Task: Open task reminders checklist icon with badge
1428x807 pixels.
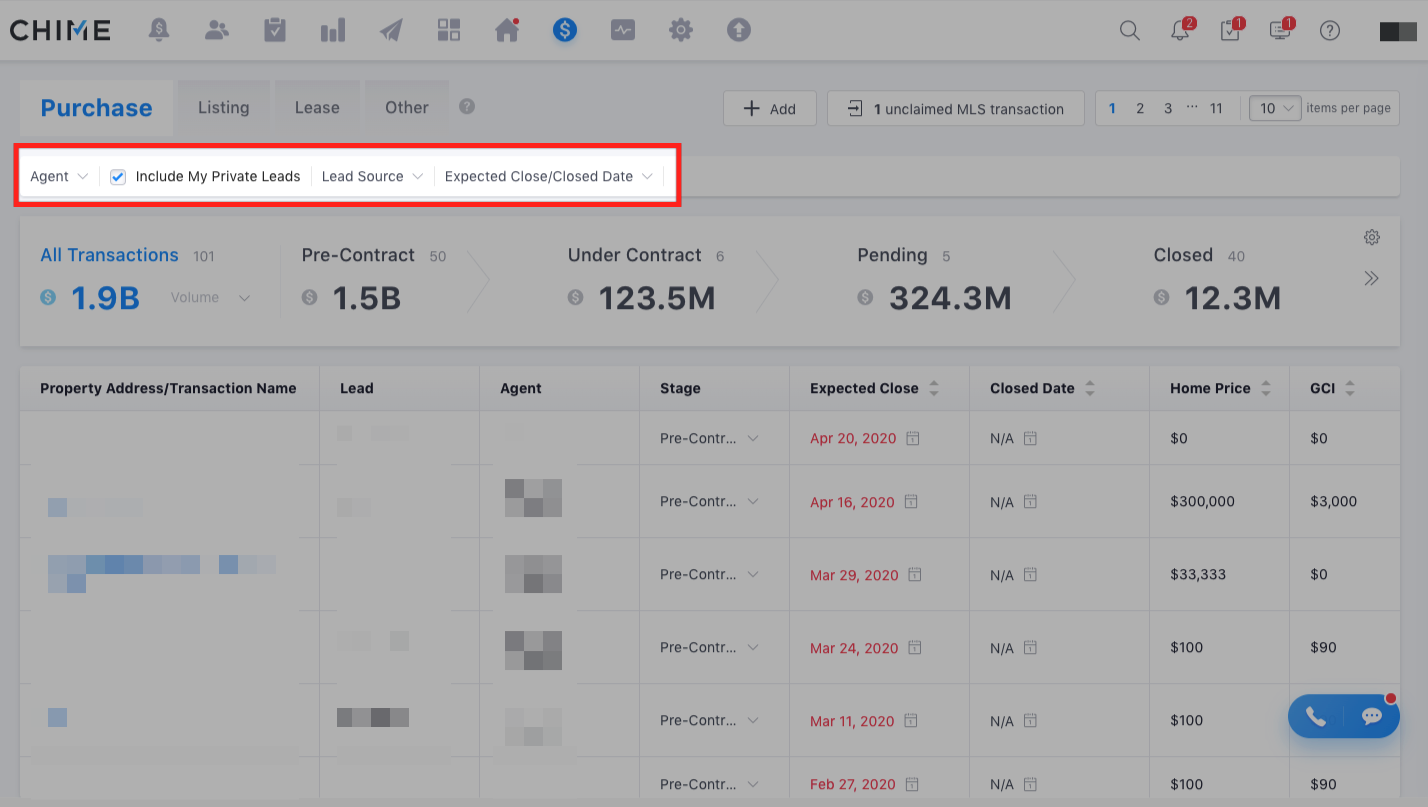Action: (x=1232, y=29)
